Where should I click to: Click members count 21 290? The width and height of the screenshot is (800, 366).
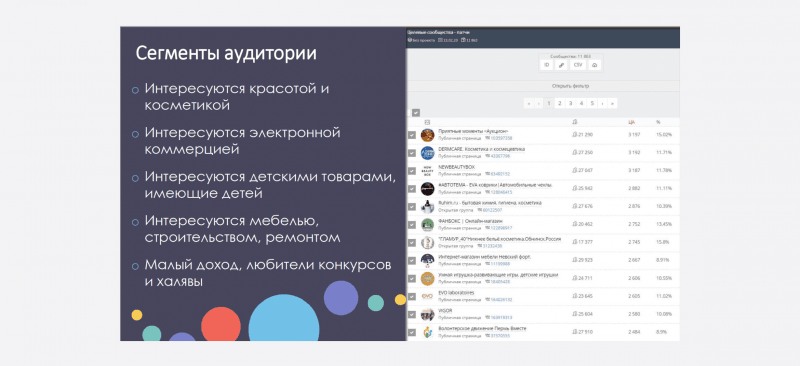tap(582, 135)
